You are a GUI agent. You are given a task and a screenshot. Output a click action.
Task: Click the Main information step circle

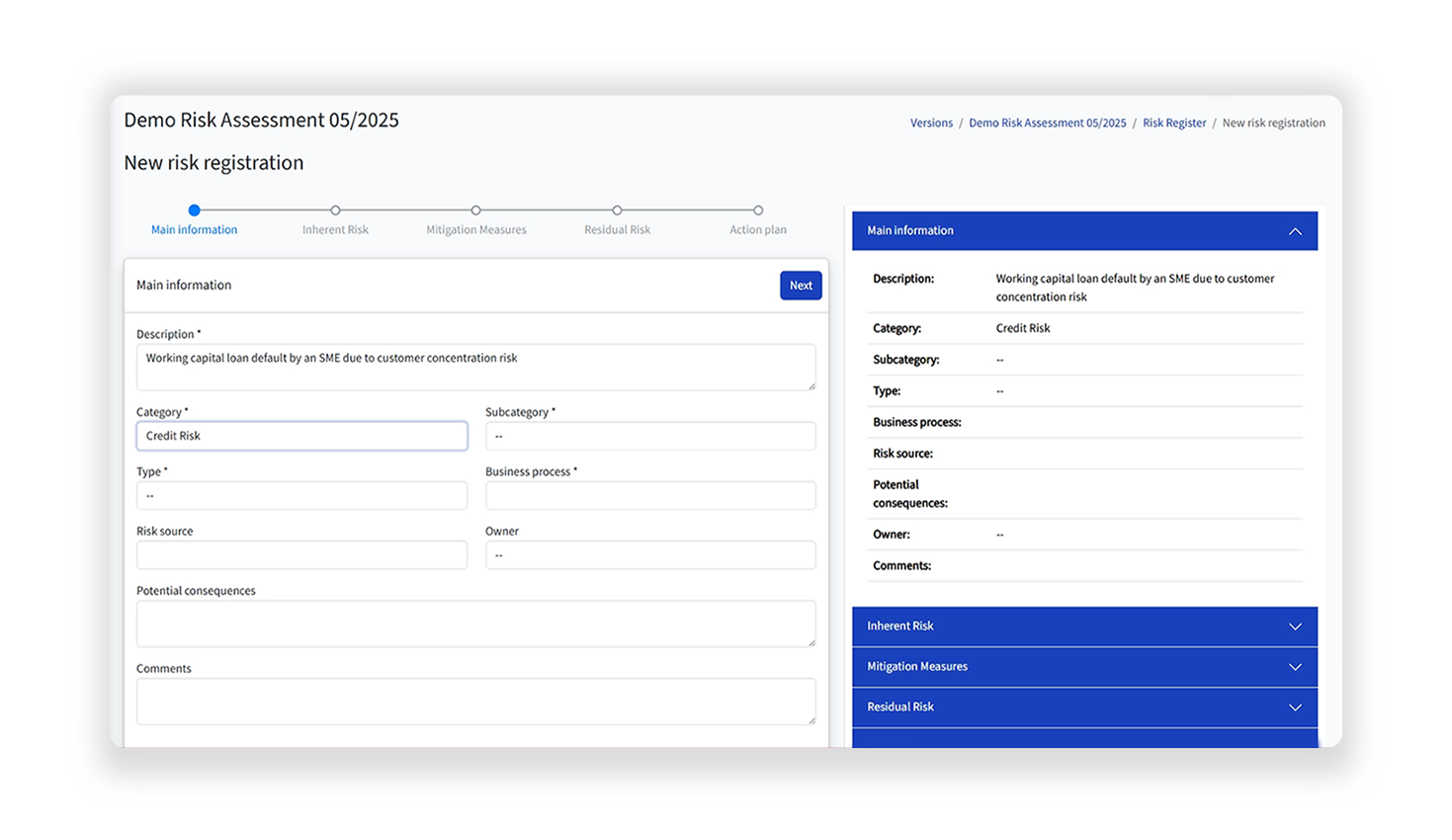coord(194,210)
